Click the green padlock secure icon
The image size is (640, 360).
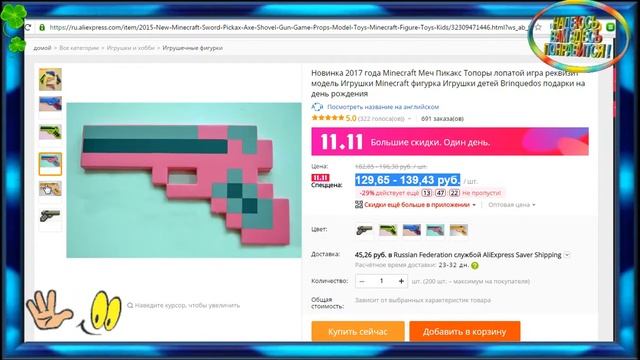coord(42,27)
